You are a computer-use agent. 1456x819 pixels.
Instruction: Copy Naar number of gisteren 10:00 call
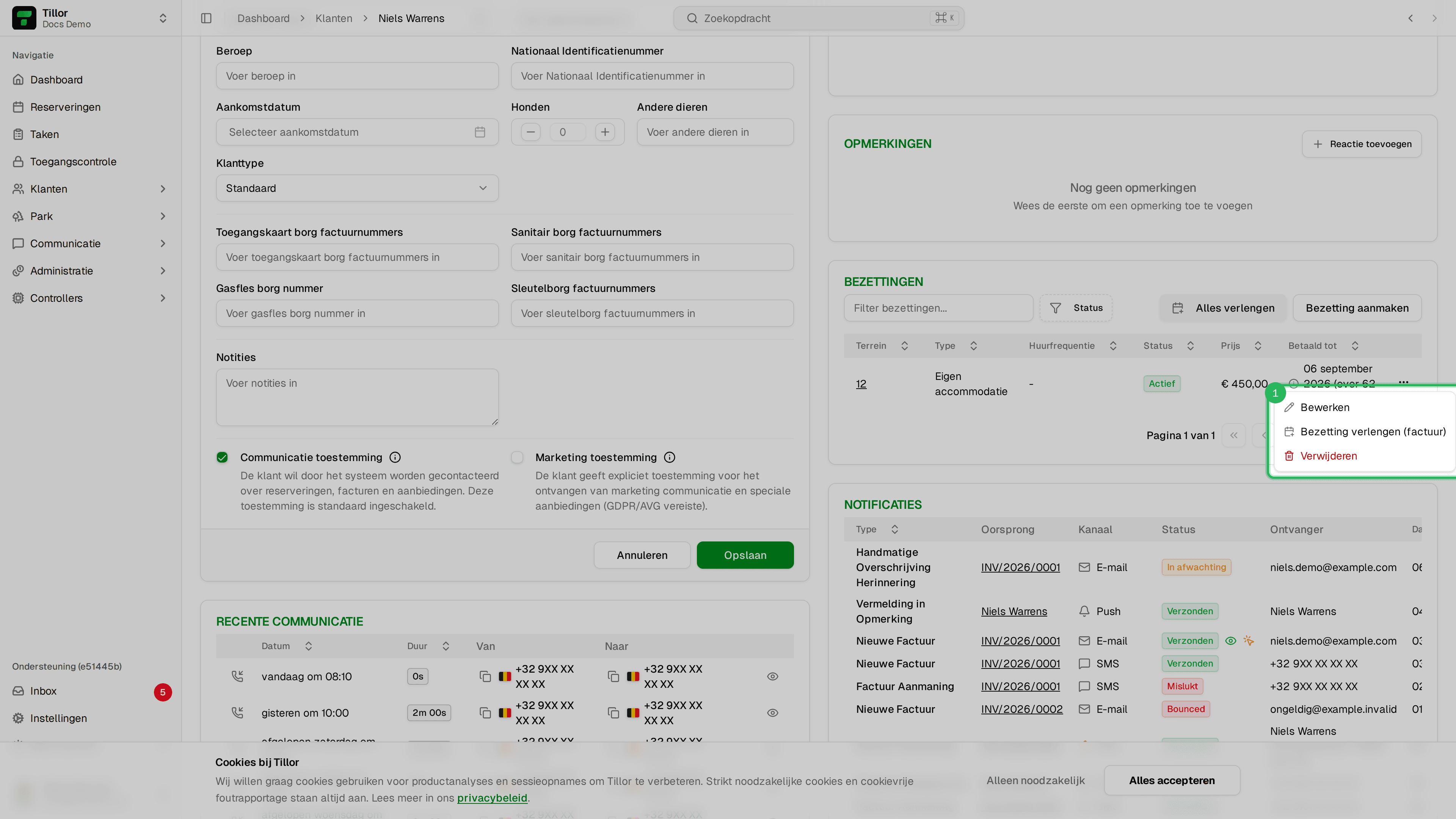(x=613, y=713)
